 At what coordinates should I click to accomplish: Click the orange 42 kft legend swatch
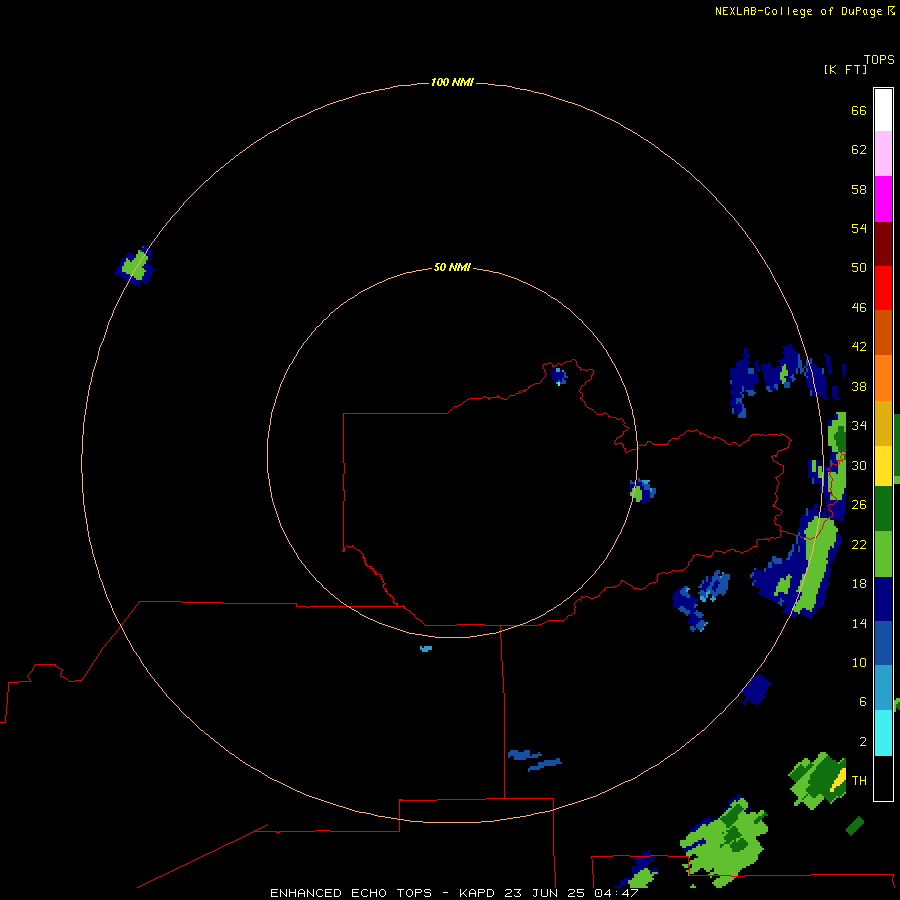pyautogui.click(x=883, y=378)
